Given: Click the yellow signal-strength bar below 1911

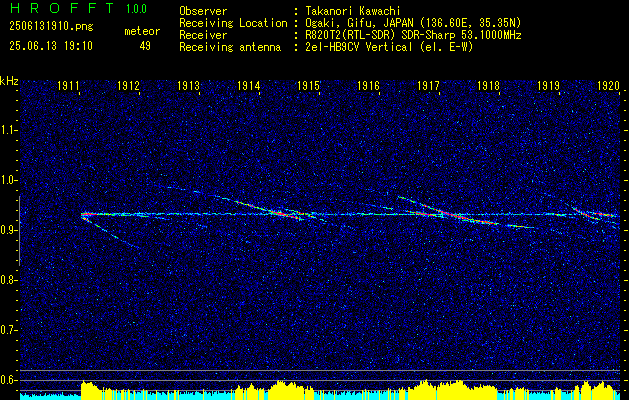Looking at the screenshot, I should click(x=90, y=390).
